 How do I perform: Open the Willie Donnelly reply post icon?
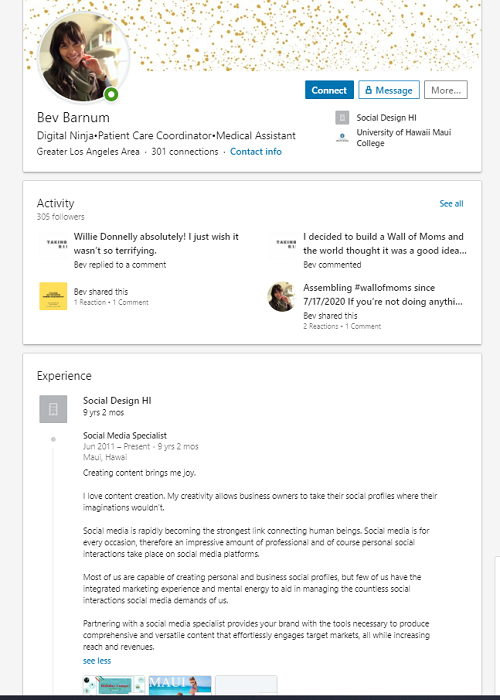[53, 244]
